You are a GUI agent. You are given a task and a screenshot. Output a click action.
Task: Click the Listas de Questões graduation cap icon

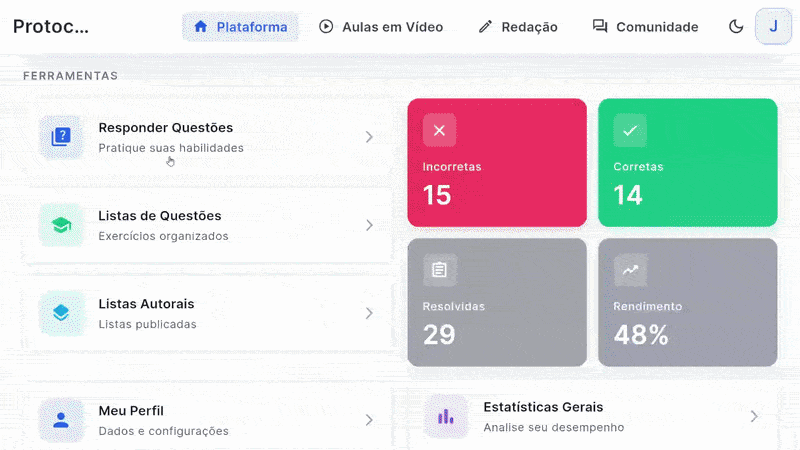(x=61, y=225)
